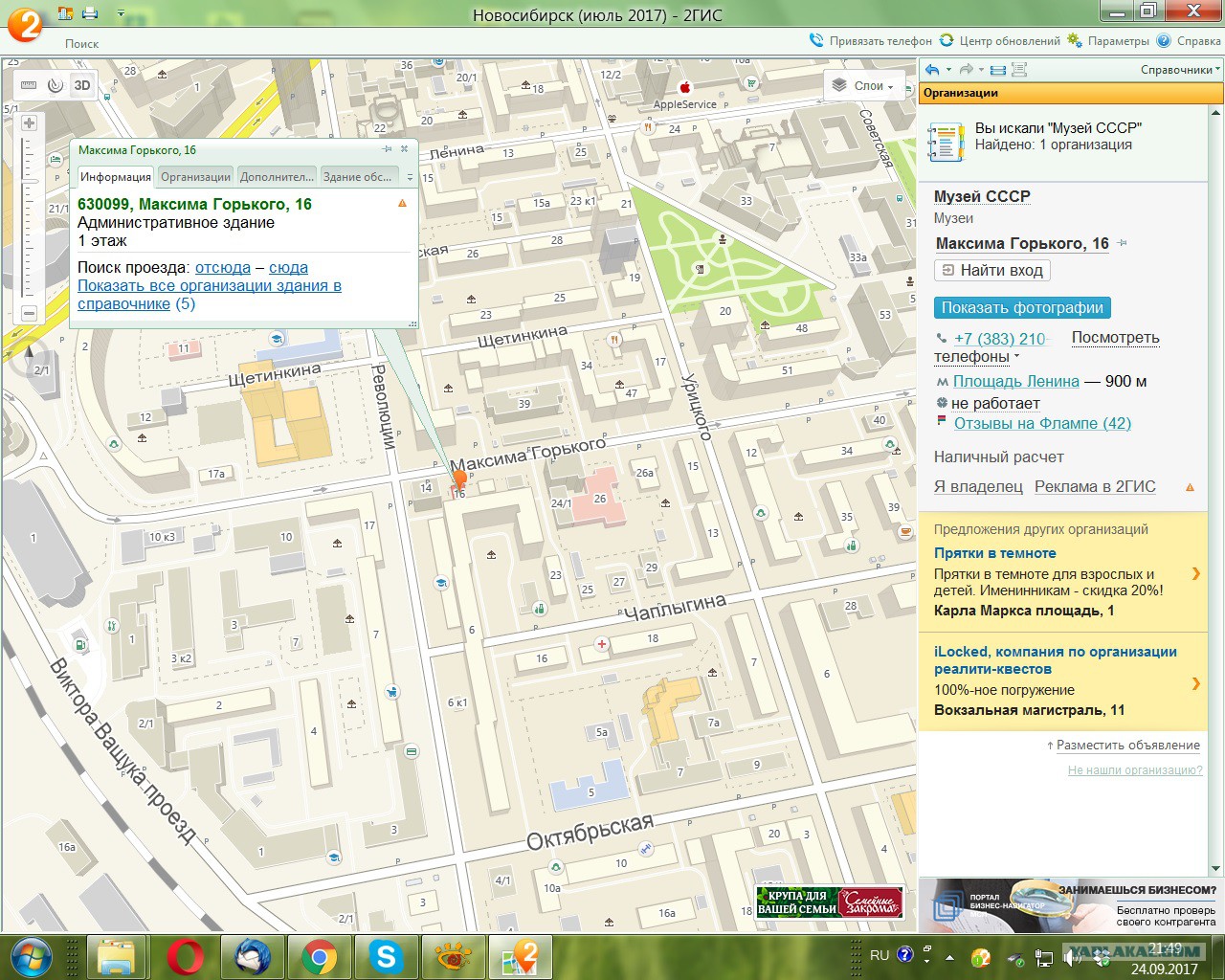
Task: Click the Разместить объявление link
Action: (1128, 745)
